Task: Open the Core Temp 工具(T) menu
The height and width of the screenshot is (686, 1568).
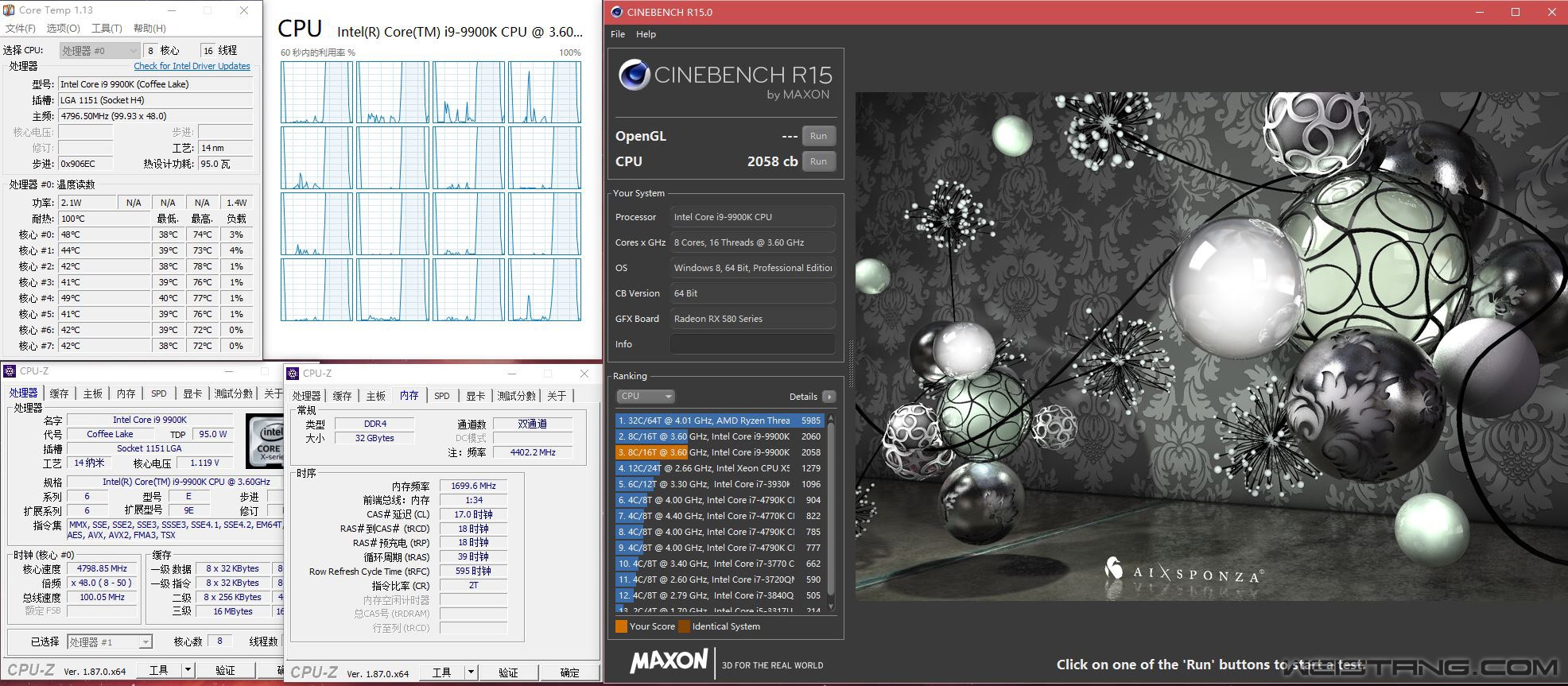Action: [x=107, y=29]
